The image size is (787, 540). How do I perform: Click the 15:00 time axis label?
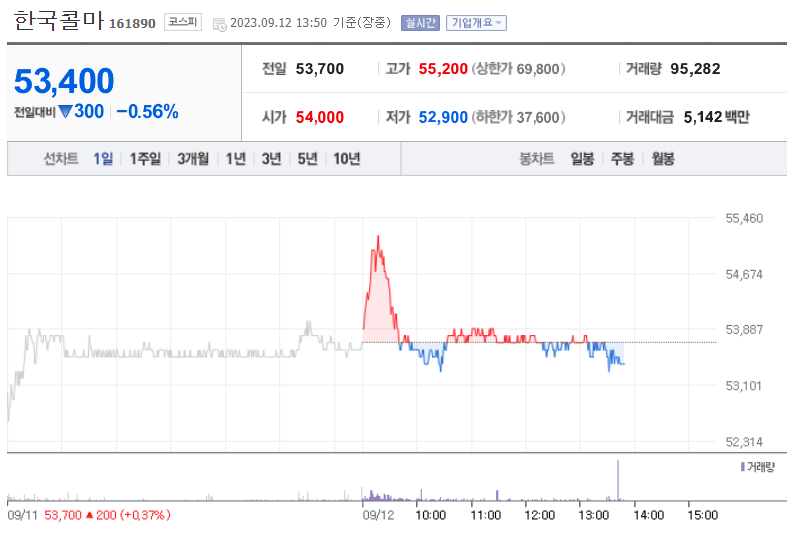click(703, 515)
